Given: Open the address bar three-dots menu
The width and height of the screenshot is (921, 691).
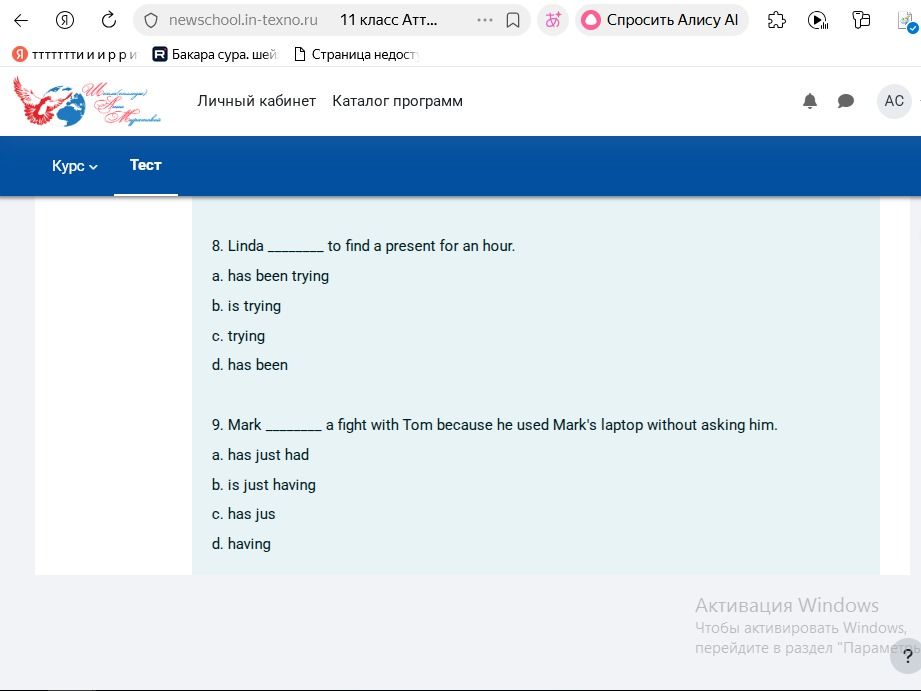Looking at the screenshot, I should coord(485,21).
